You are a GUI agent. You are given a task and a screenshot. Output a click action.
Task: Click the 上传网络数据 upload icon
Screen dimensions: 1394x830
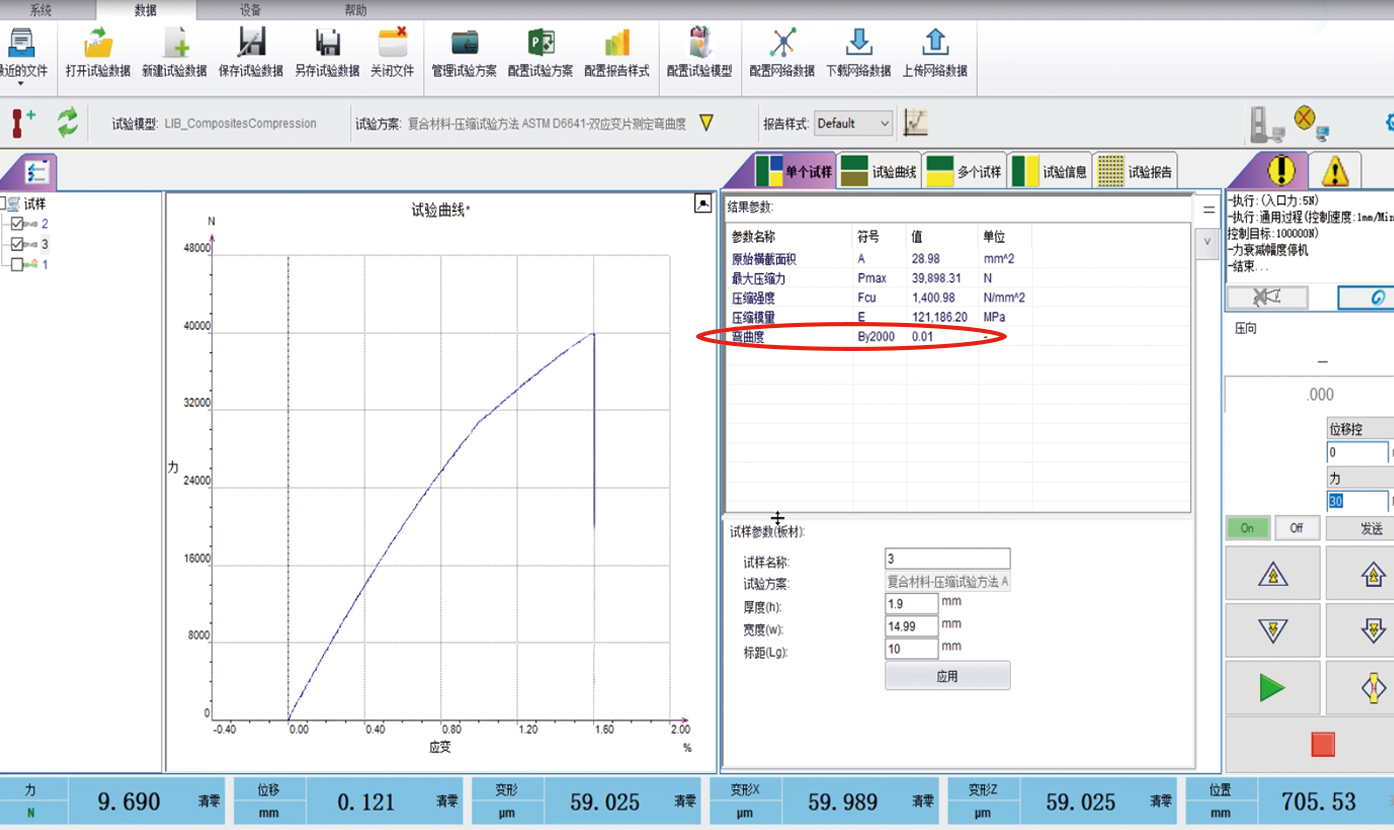pyautogui.click(x=934, y=44)
